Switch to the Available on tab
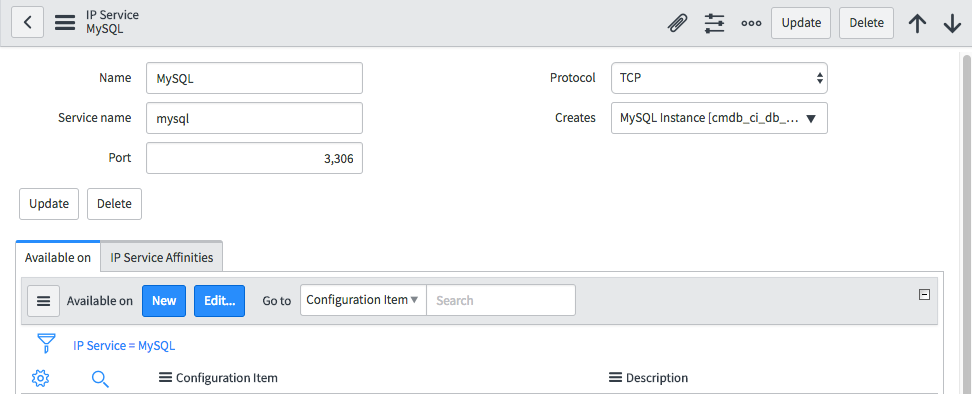The width and height of the screenshot is (972, 394). (58, 257)
